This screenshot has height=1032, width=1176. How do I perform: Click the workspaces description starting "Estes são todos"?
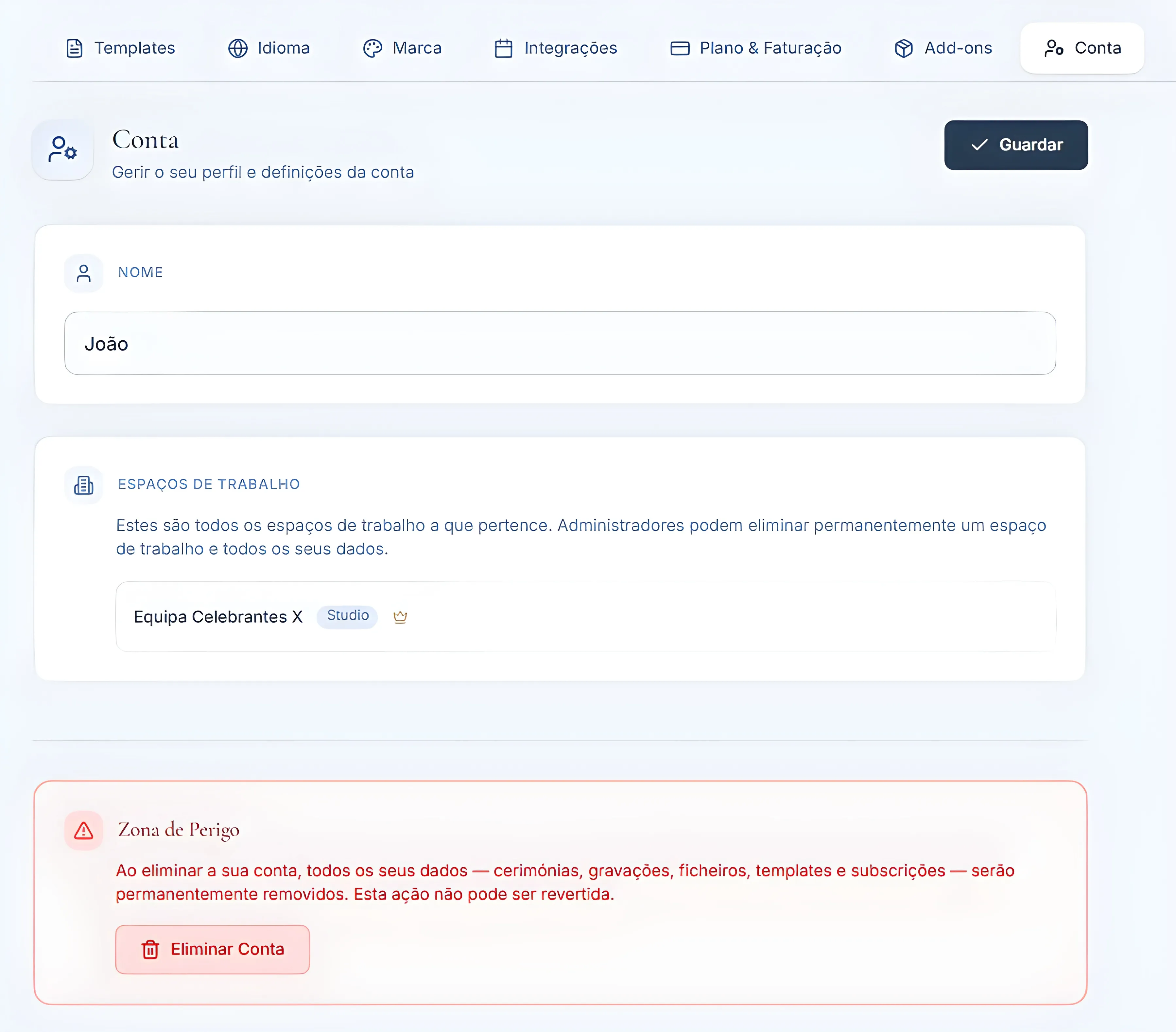pos(581,537)
